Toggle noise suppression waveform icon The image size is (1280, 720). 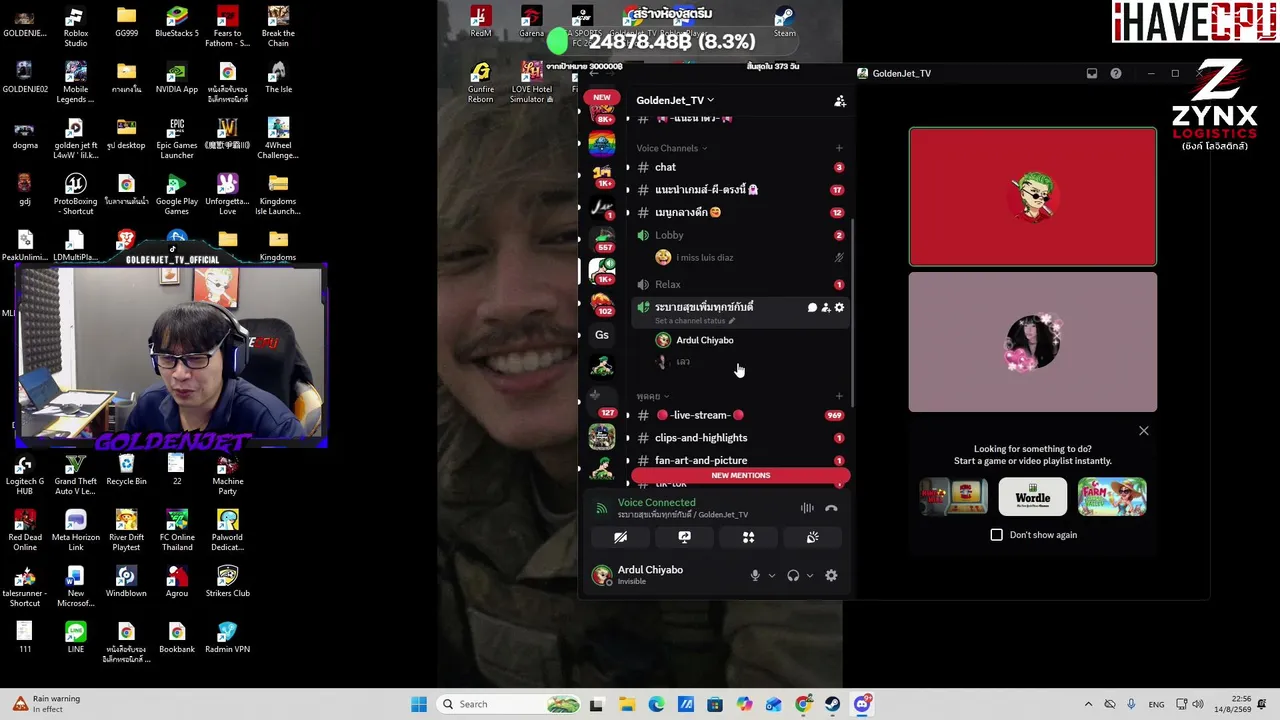[x=807, y=508]
